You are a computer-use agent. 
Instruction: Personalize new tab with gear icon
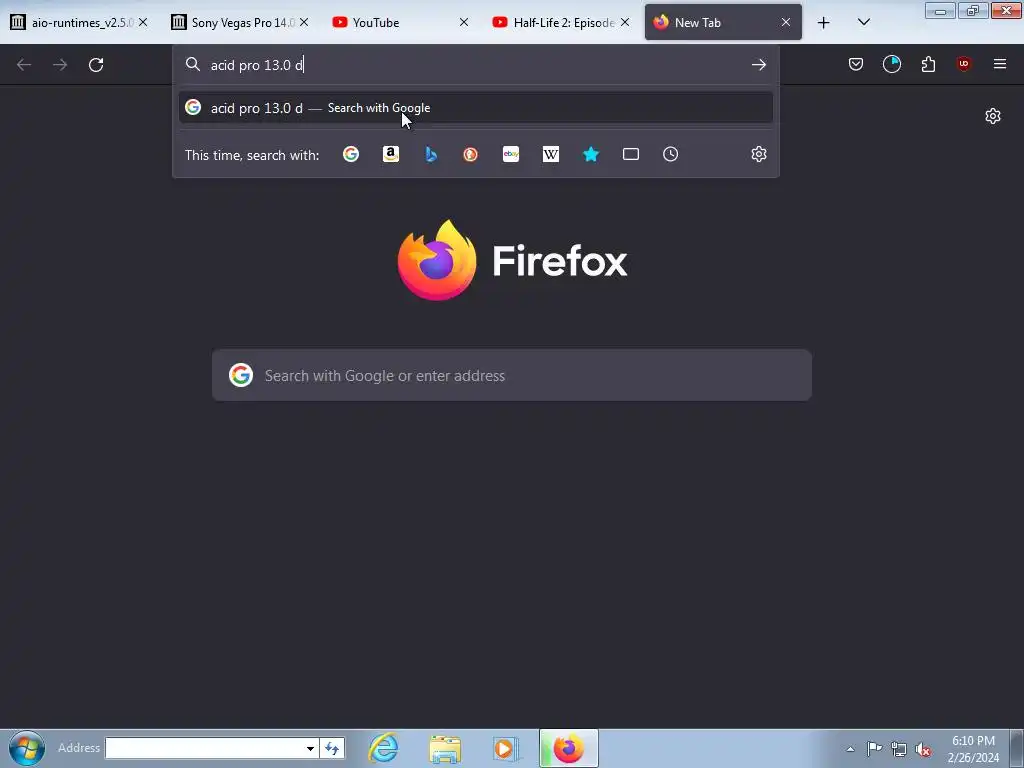[x=993, y=116]
